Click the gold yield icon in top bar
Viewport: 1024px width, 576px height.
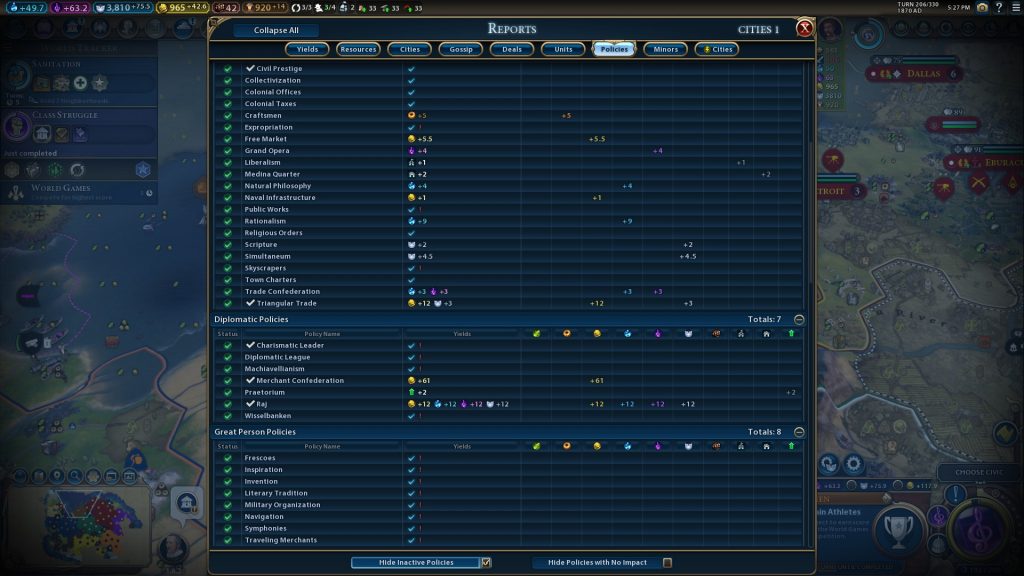pos(165,8)
